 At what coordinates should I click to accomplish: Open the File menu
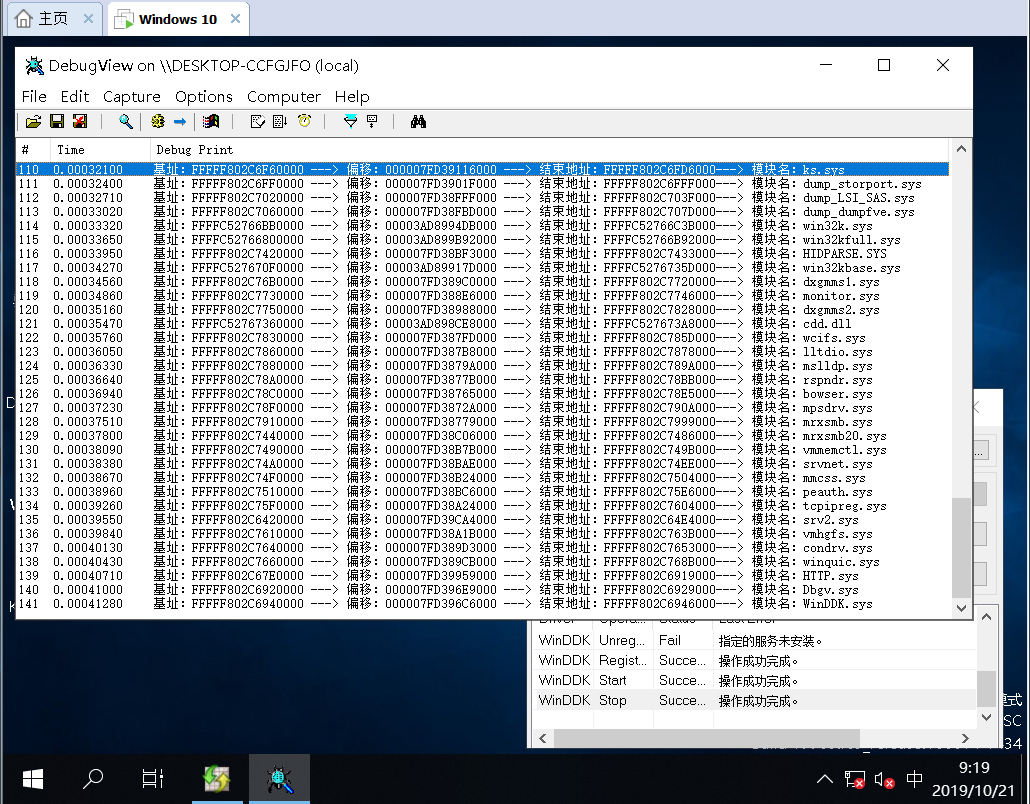[34, 97]
